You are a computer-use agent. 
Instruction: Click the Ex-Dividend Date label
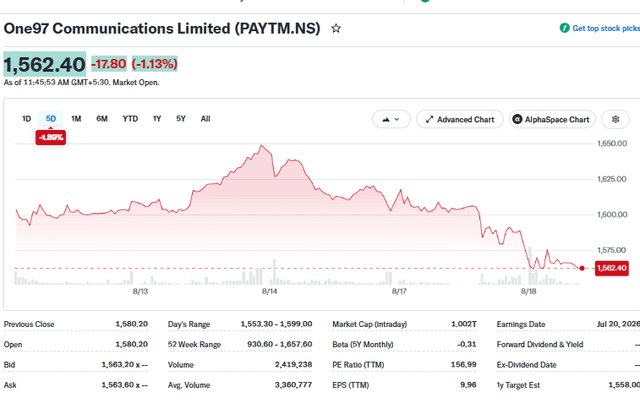(527, 365)
